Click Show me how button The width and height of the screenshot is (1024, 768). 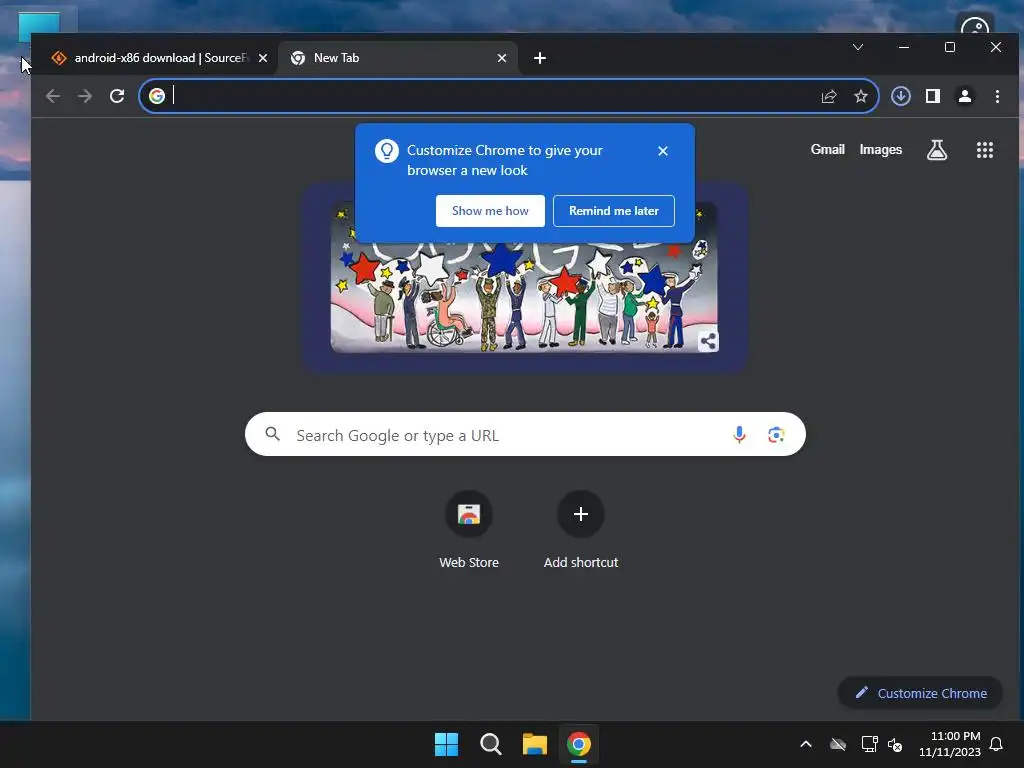pos(490,211)
